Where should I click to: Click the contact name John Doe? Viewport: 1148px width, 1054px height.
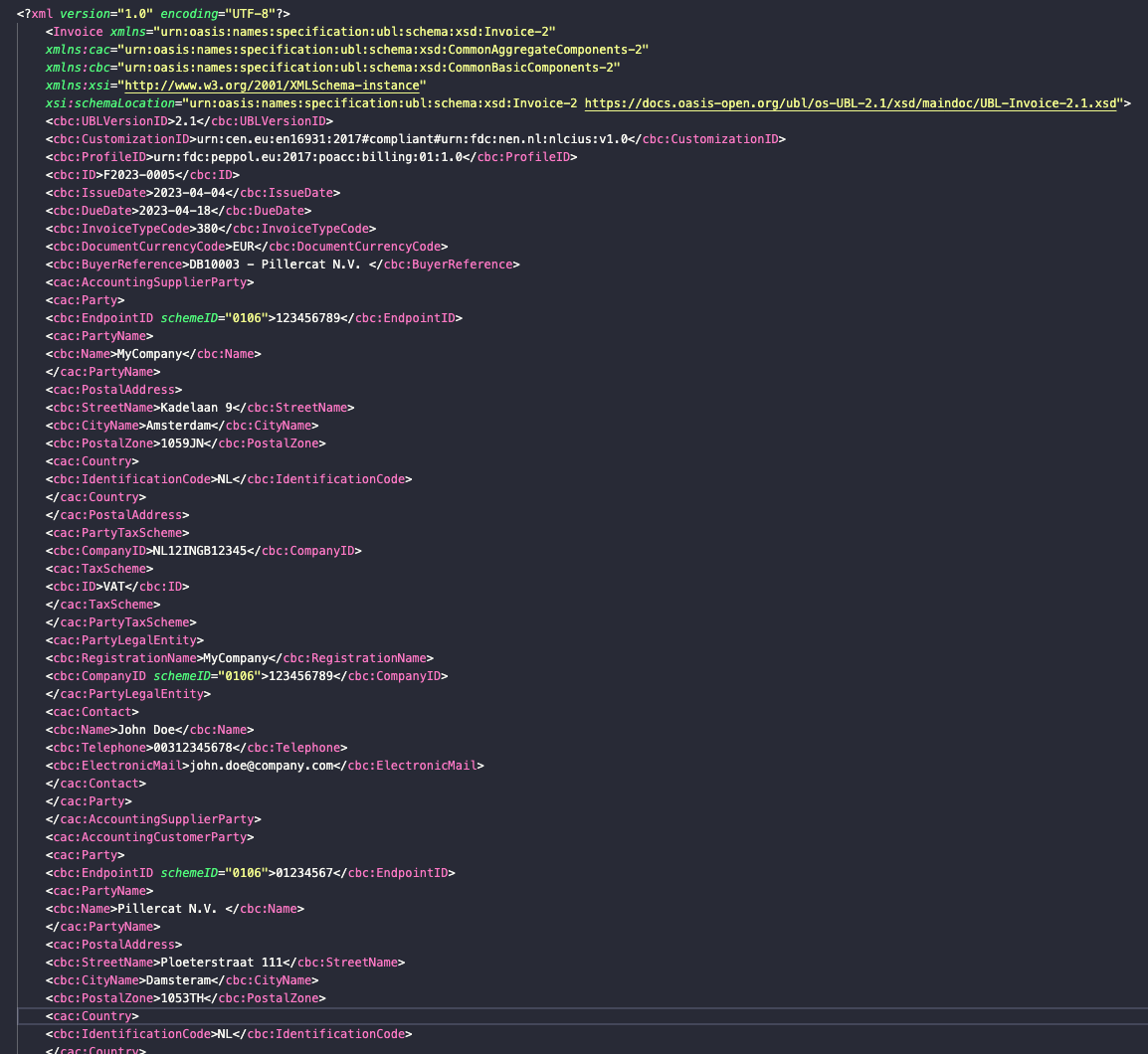(x=146, y=730)
